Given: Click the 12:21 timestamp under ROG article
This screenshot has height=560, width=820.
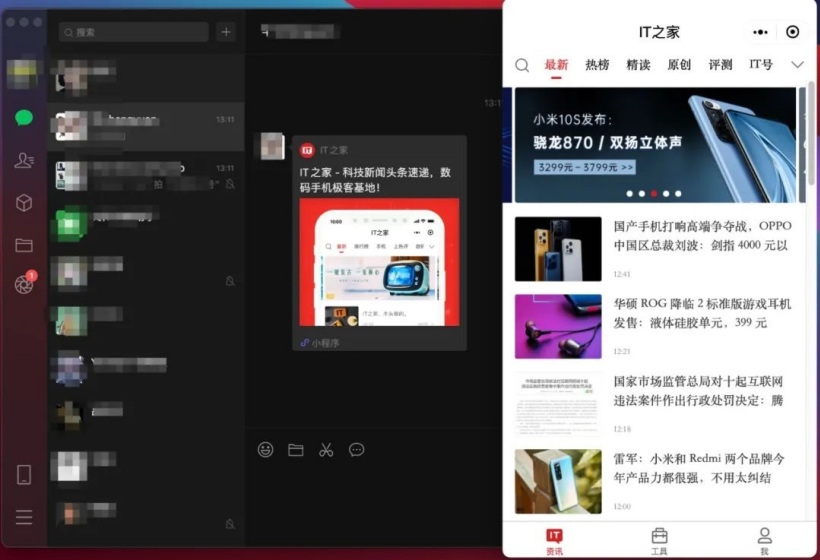Looking at the screenshot, I should [622, 351].
